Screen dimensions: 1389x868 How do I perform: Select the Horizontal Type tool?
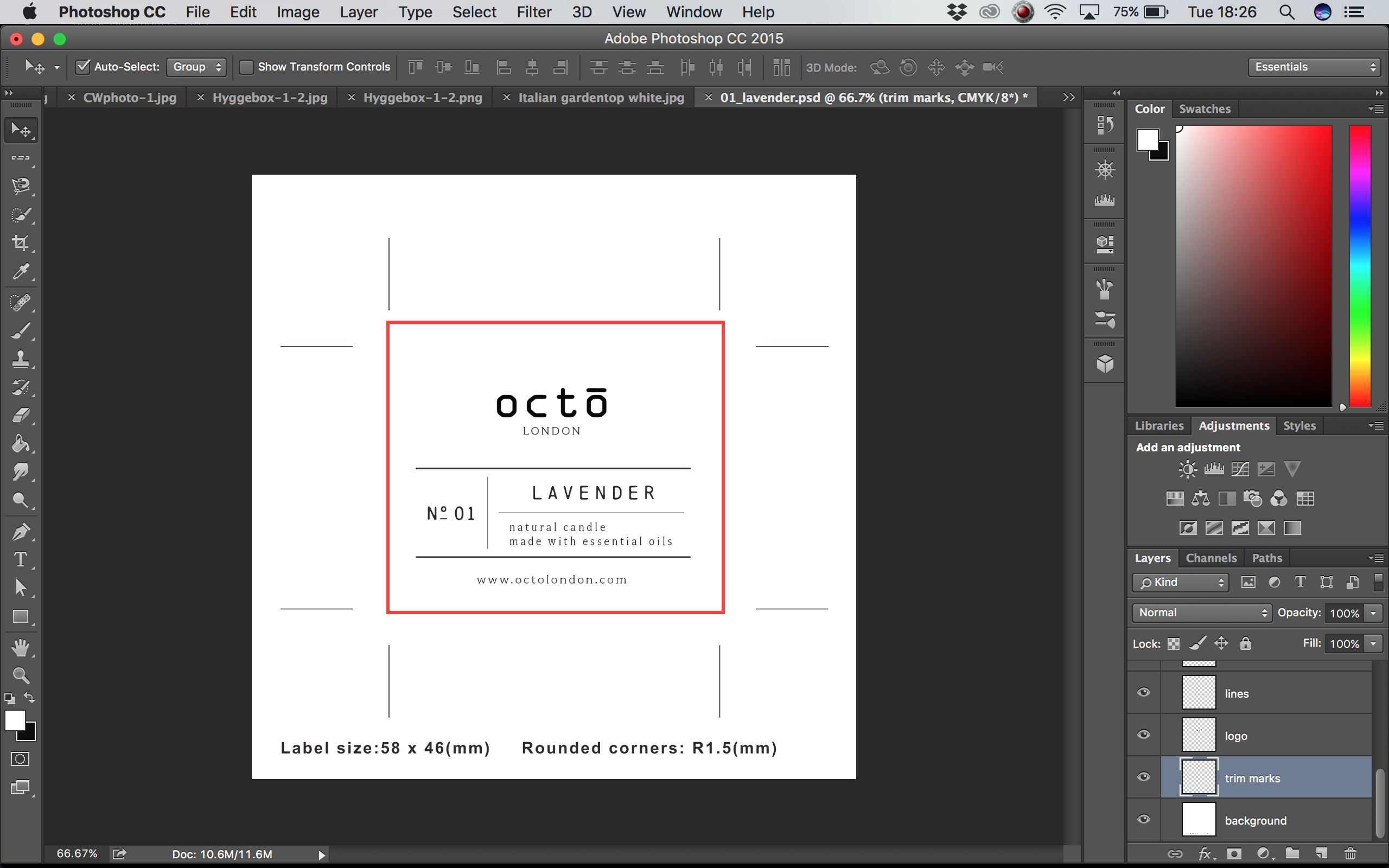(21, 559)
